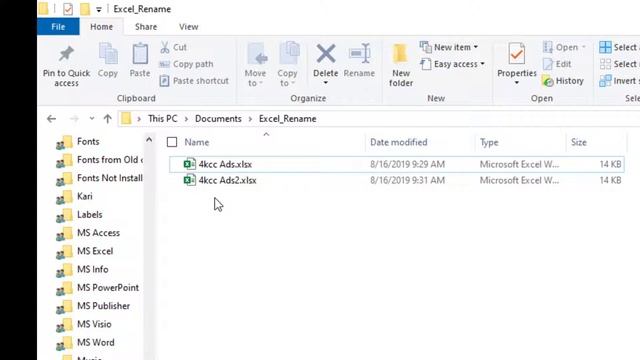640x360 pixels.
Task: Expand the Properties dropdown arrow
Action: tap(517, 83)
